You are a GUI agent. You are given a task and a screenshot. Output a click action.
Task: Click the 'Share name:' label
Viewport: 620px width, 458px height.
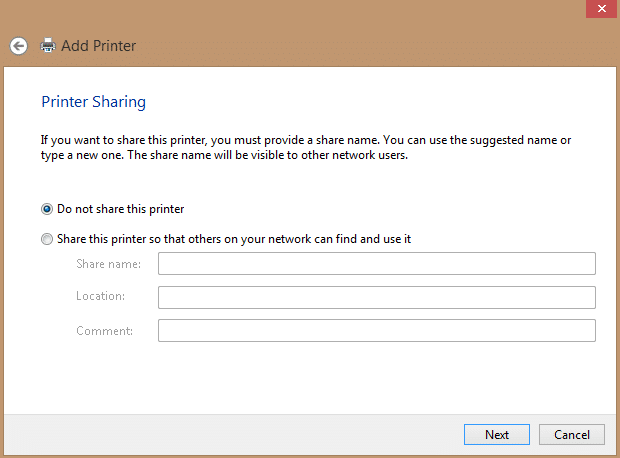[108, 264]
